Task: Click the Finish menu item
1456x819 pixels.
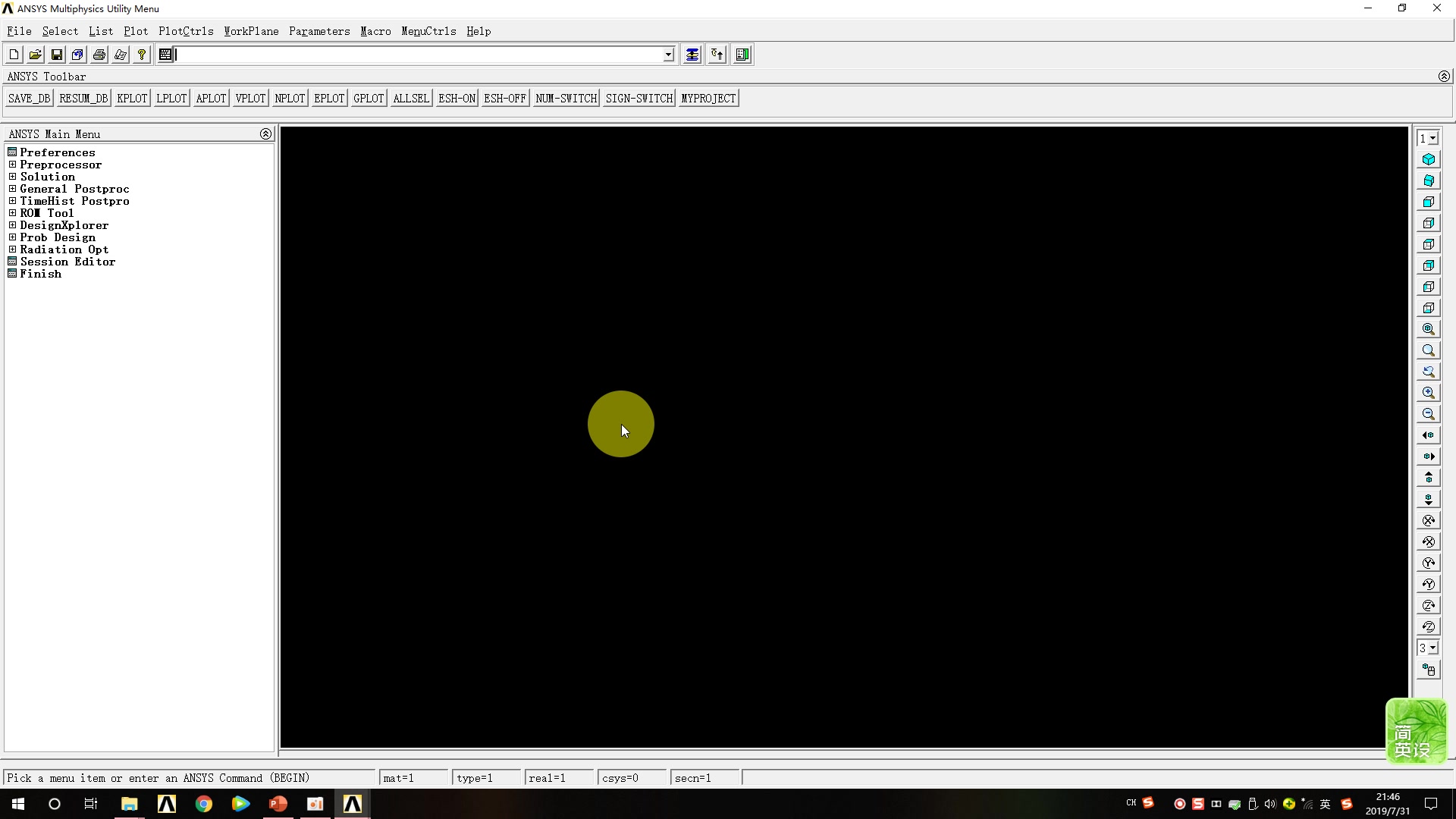Action: [x=41, y=273]
